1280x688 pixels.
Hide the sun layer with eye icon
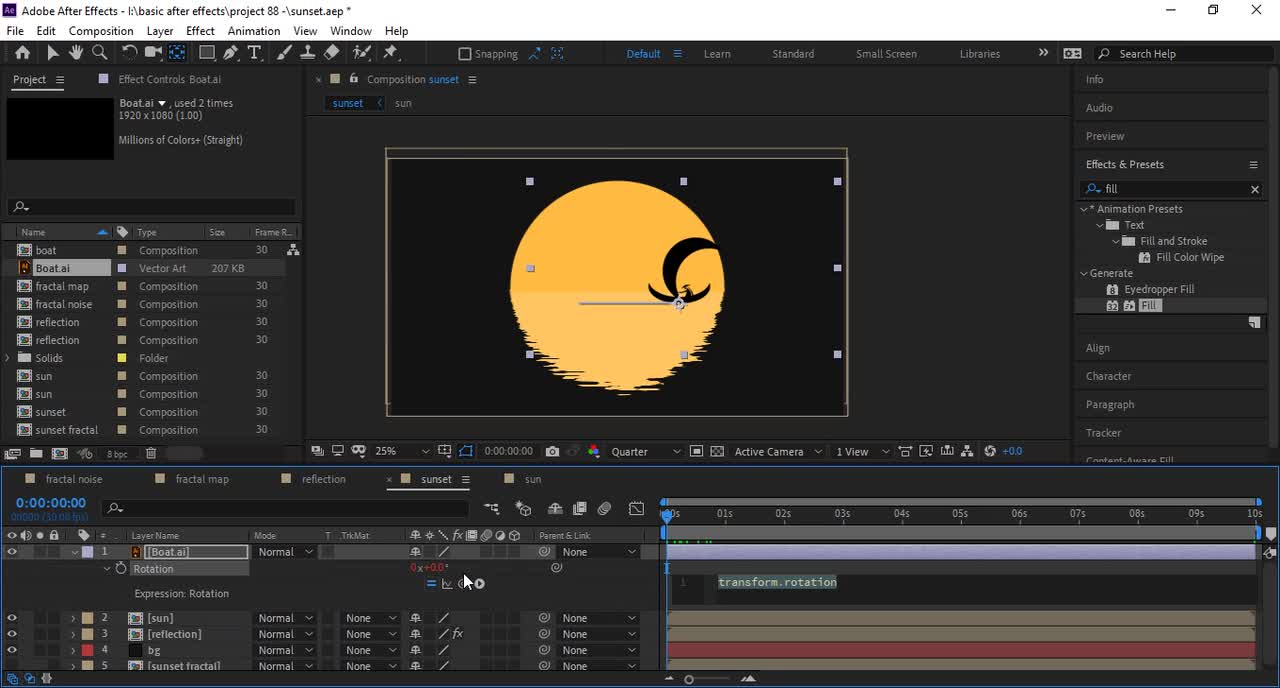coord(12,618)
